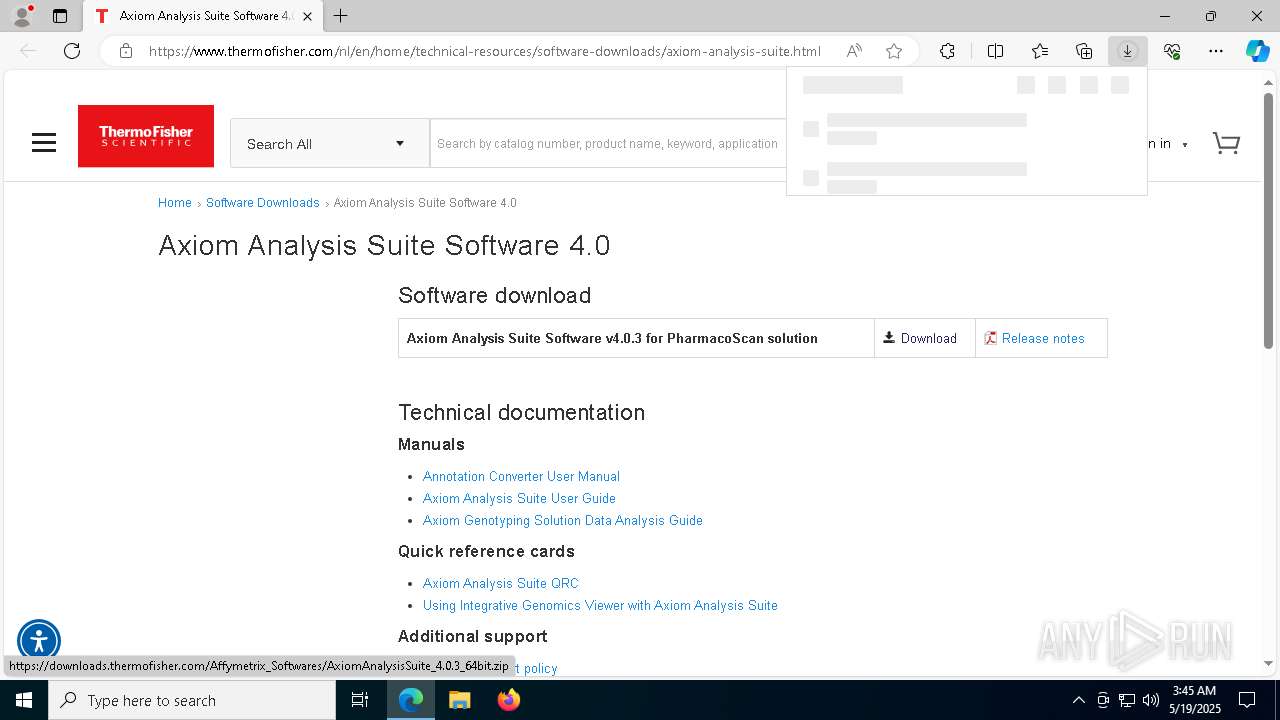This screenshot has width=1280, height=720.
Task: Open Using Integrative Genomics Viewer link
Action: [600, 605]
